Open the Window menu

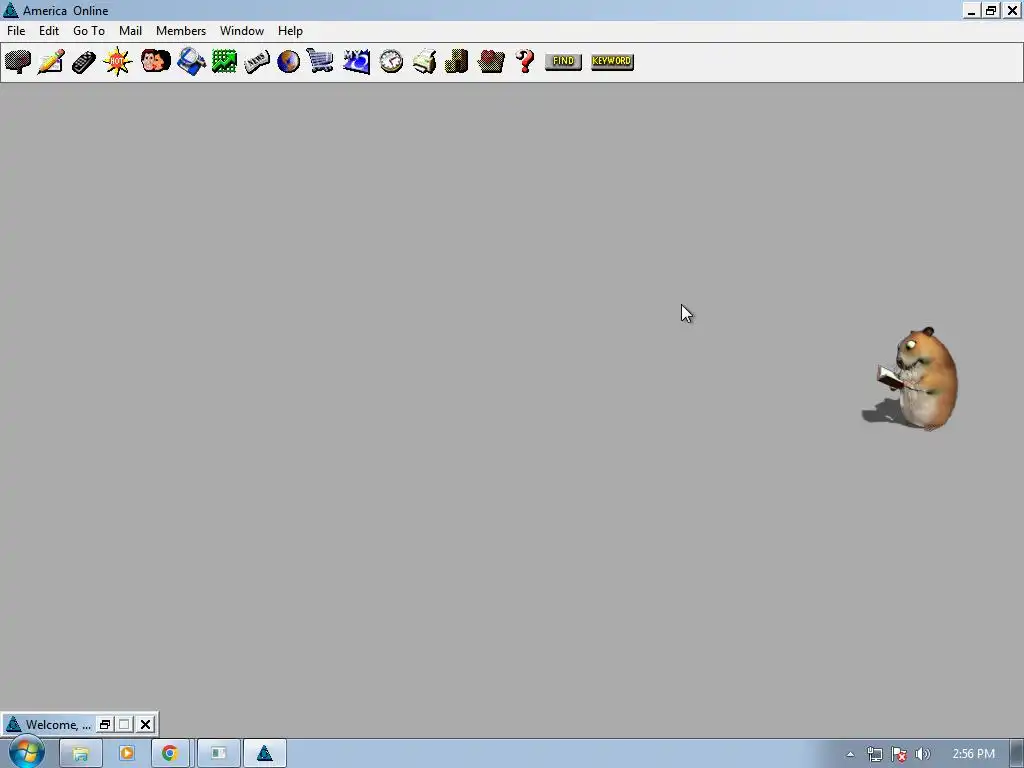click(x=242, y=31)
